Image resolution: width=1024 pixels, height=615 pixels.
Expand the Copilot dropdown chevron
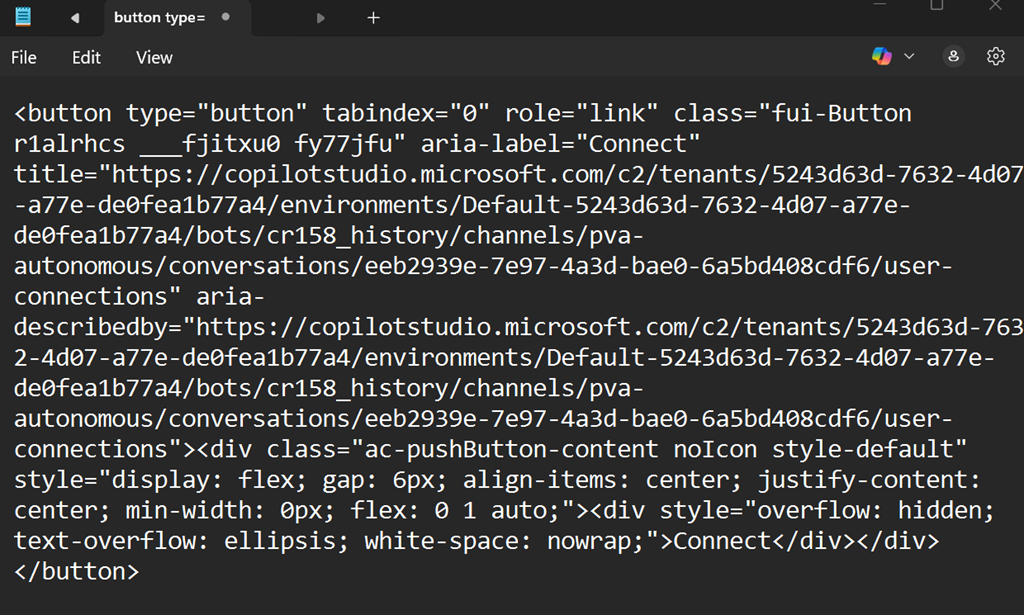(909, 57)
